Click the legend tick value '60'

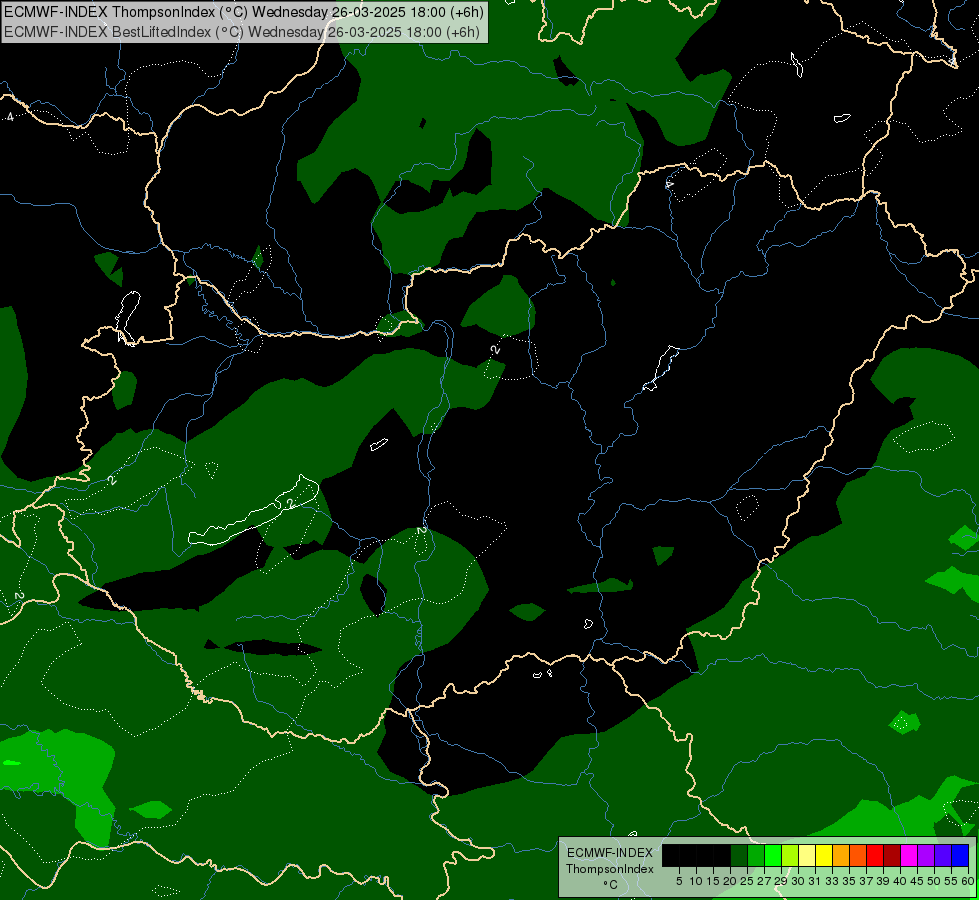point(967,881)
